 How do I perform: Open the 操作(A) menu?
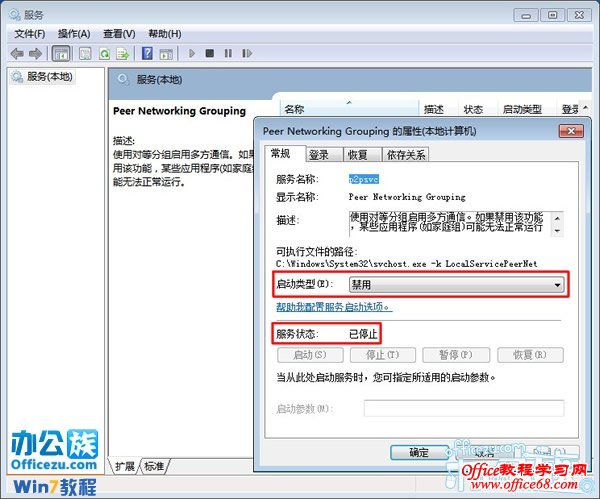(74, 34)
